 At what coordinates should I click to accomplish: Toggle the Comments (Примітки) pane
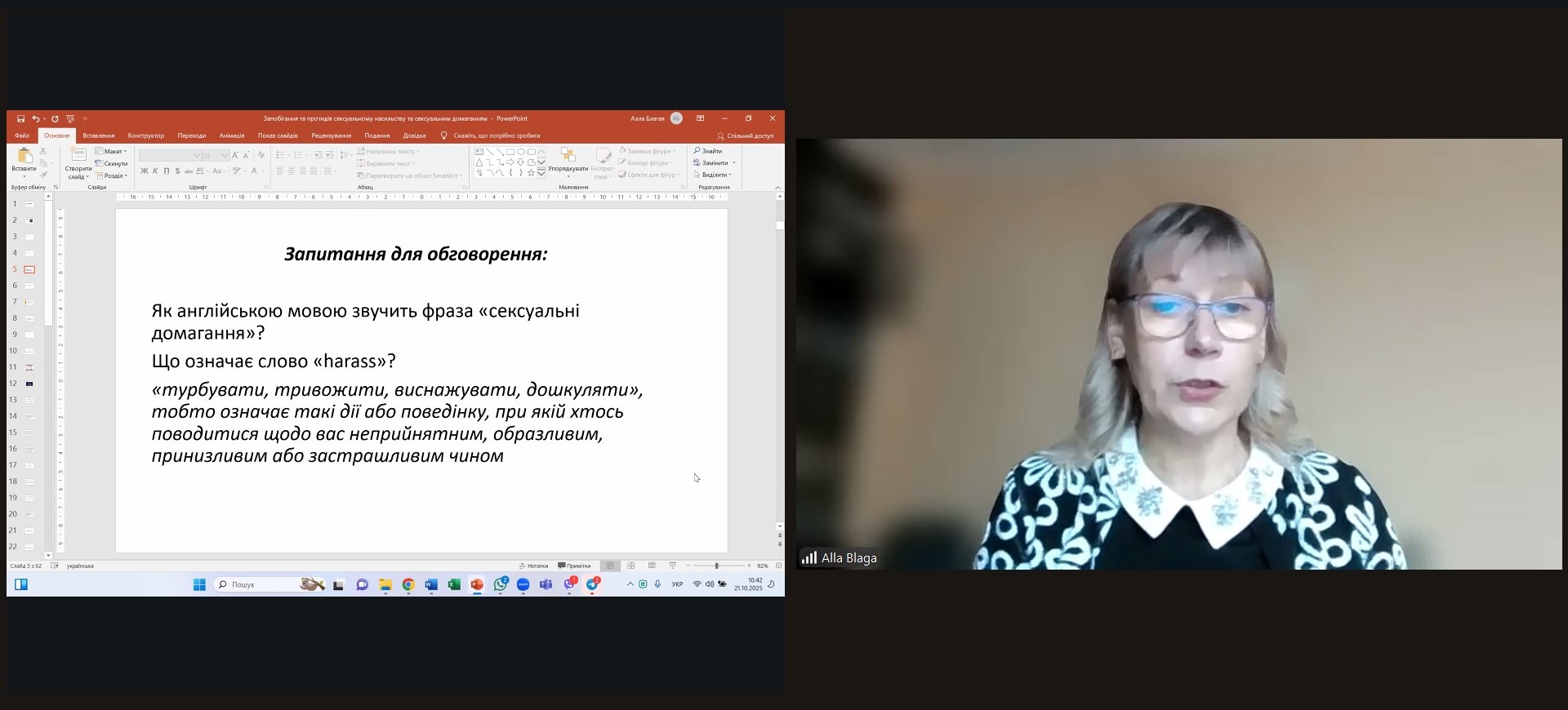pos(574,566)
